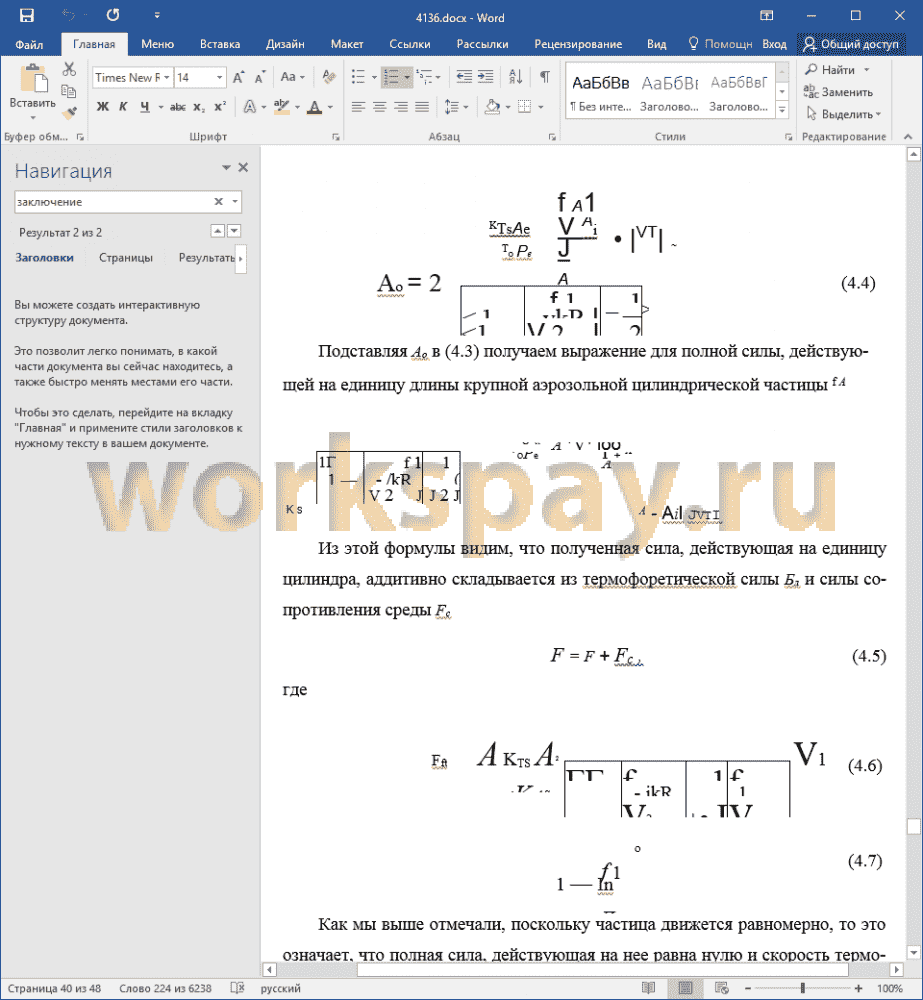Toggle show paragraph marks (¶)
The image size is (923, 1000).
tap(545, 77)
